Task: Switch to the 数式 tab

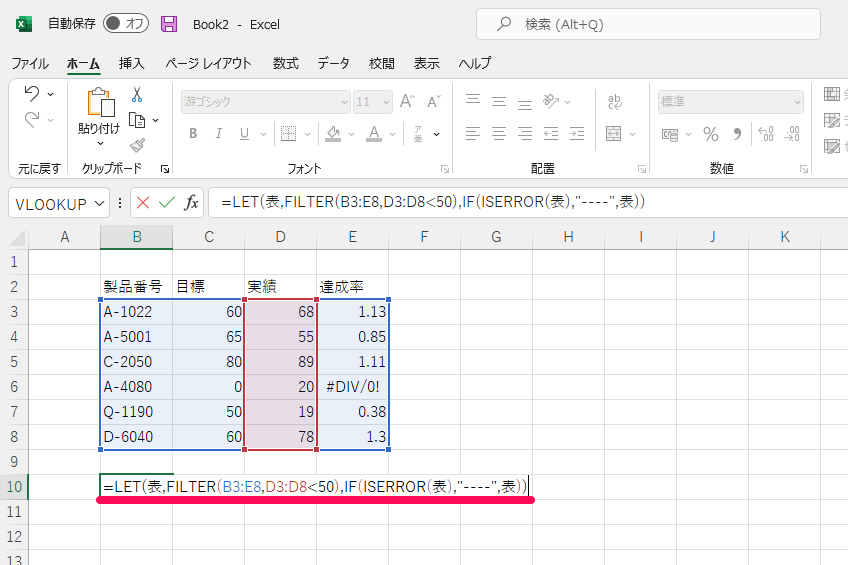Action: 286,64
